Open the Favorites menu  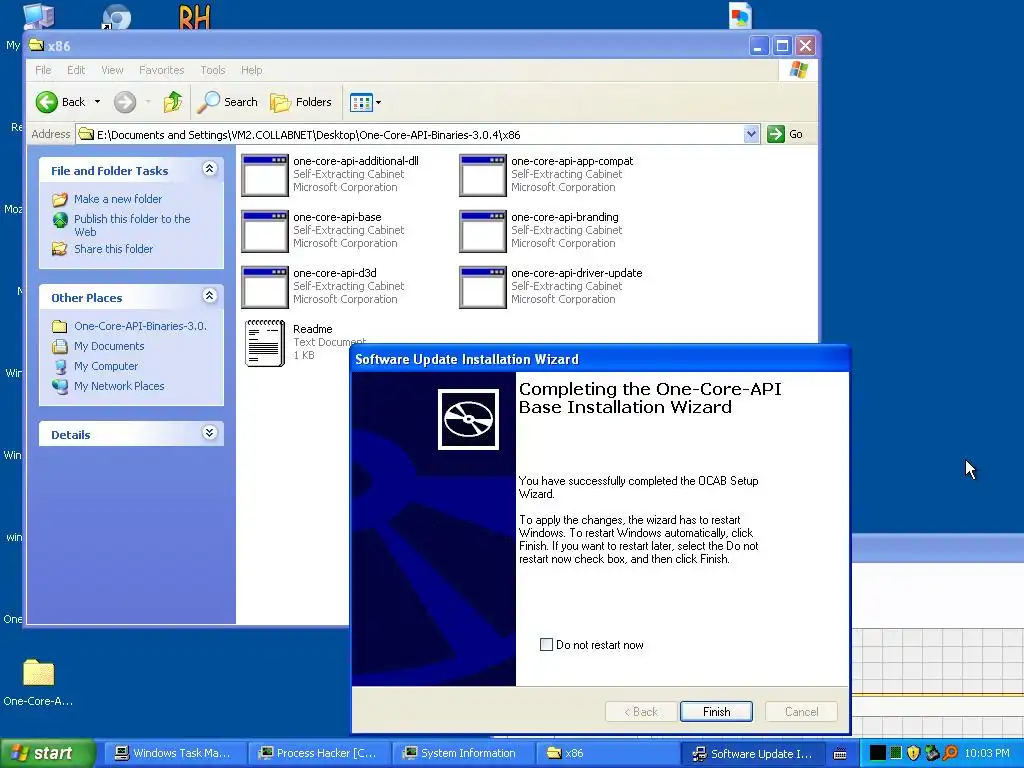pos(161,70)
